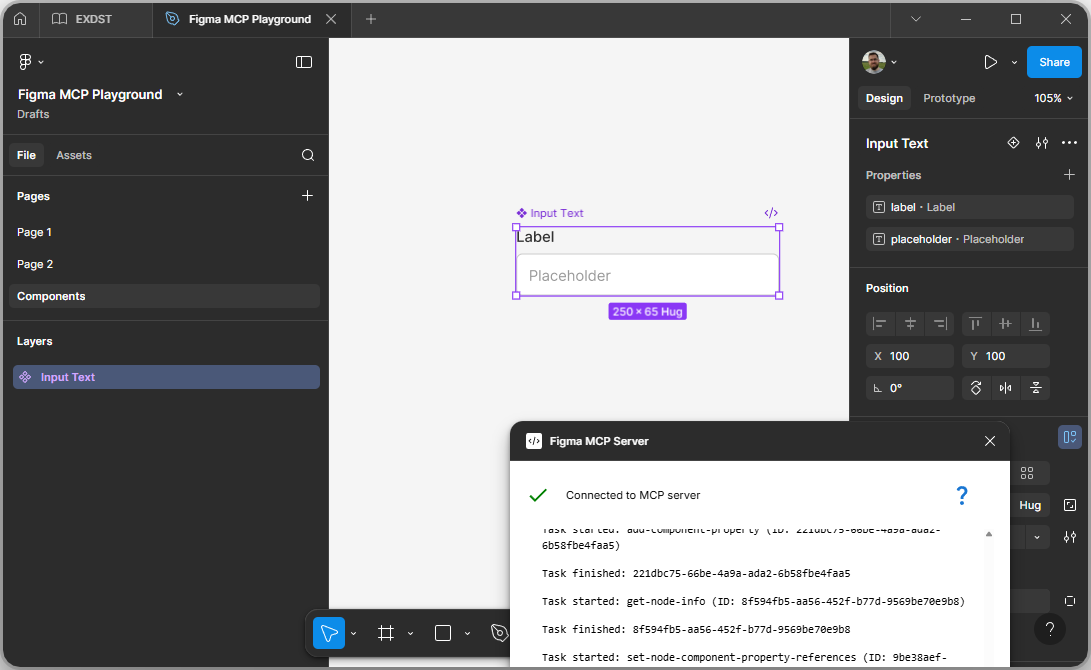Select the Move tool in the bottom toolbar
Viewport: 1091px width, 670px height.
coord(328,633)
